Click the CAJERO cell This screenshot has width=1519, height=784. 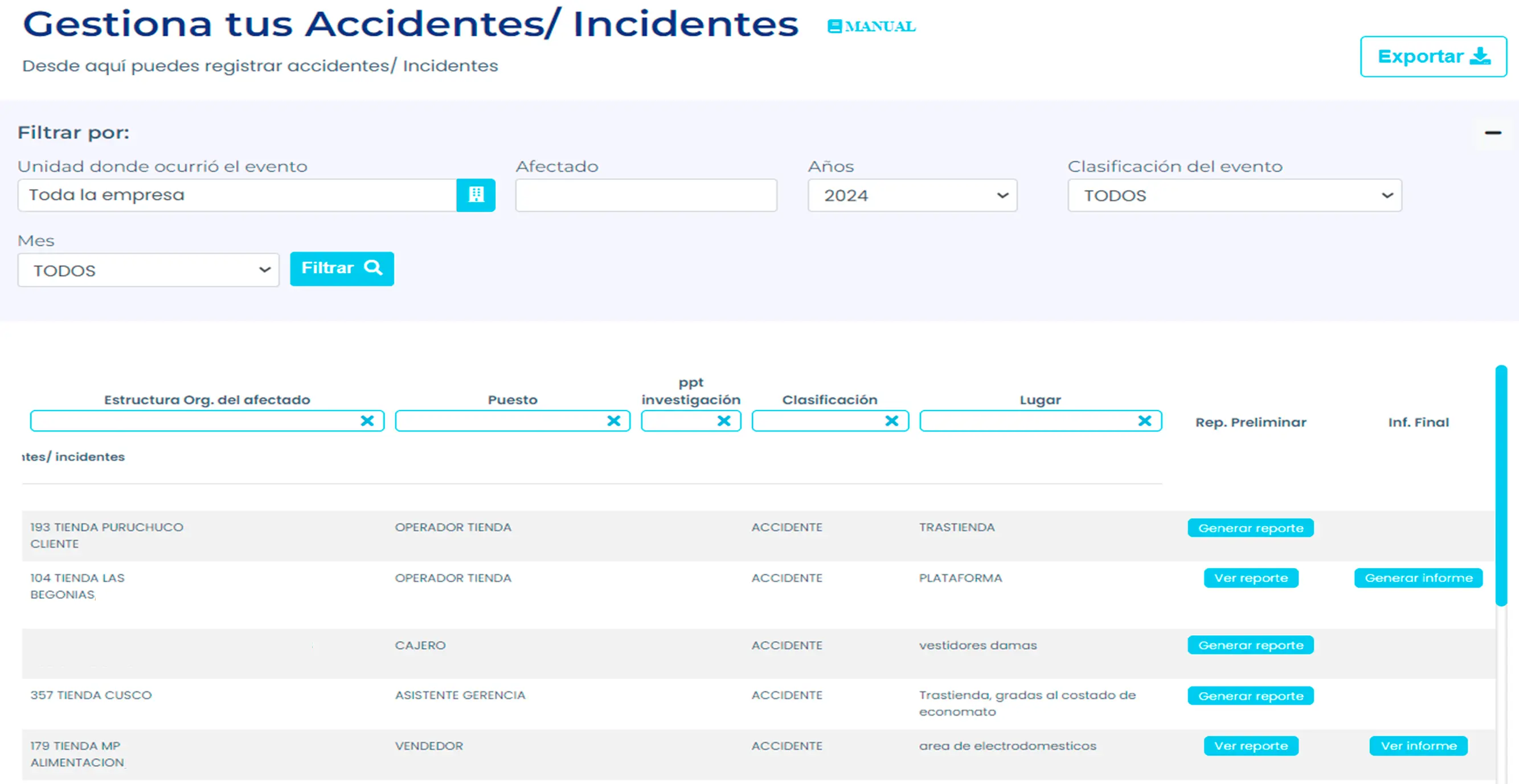tap(420, 646)
